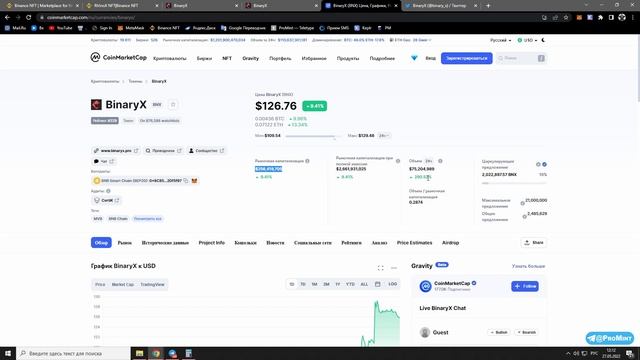Image resolution: width=640 pixels, height=360 pixels.
Task: Click the circulating supply progress bar
Action: (514, 183)
